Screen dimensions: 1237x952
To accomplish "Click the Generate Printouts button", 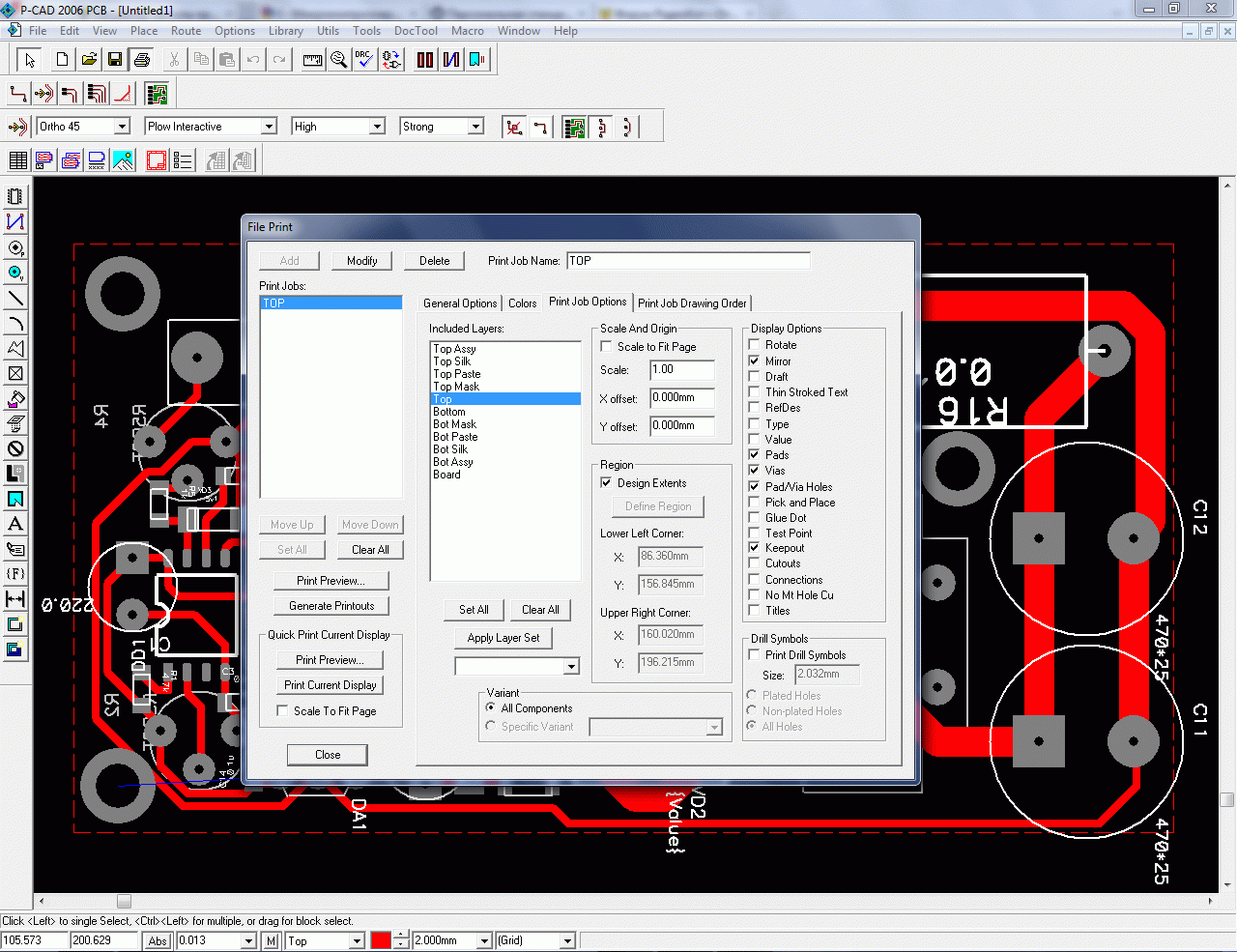I will coord(331,606).
